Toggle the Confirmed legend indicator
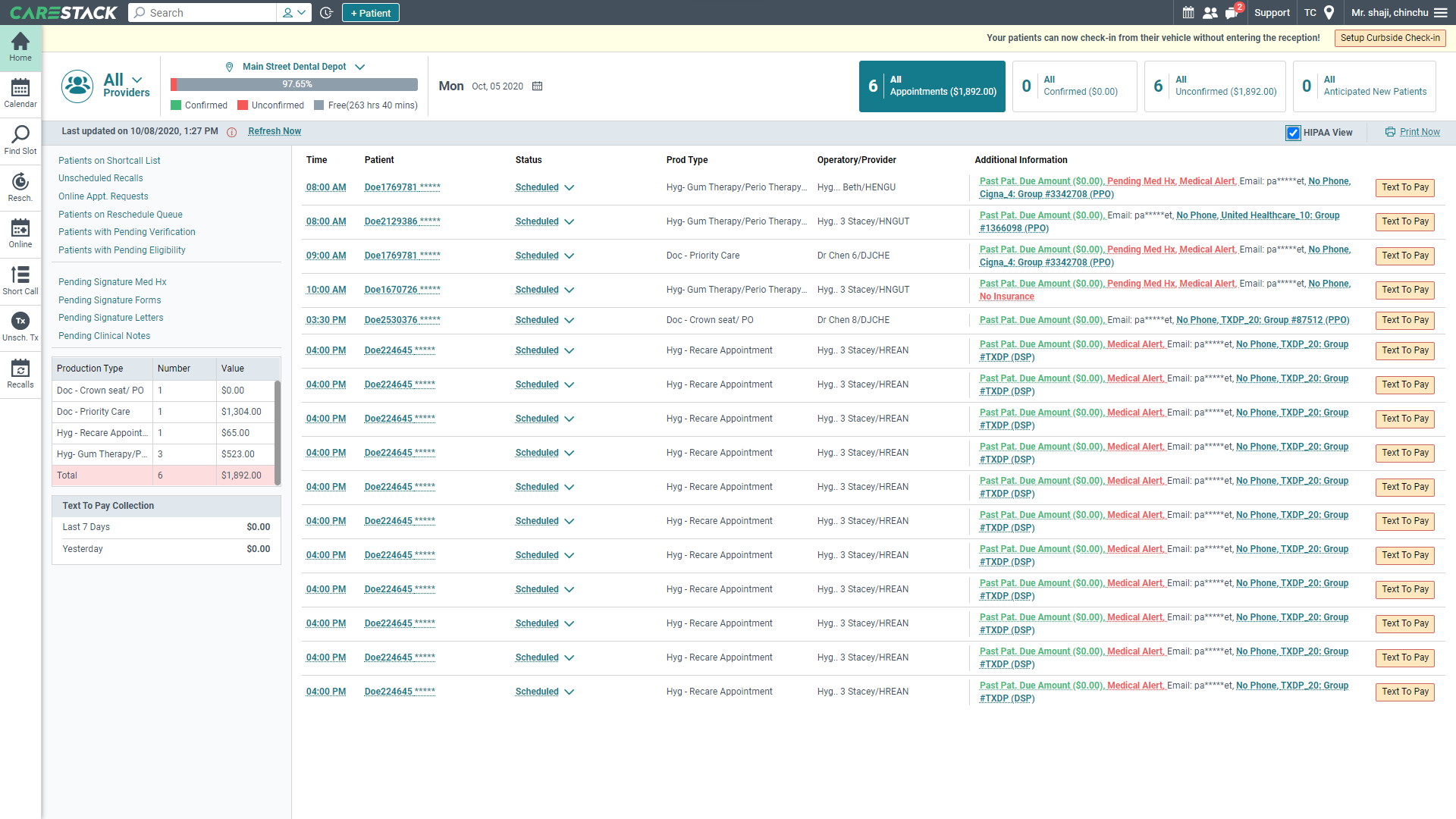Viewport: 1456px width, 819px height. click(176, 105)
